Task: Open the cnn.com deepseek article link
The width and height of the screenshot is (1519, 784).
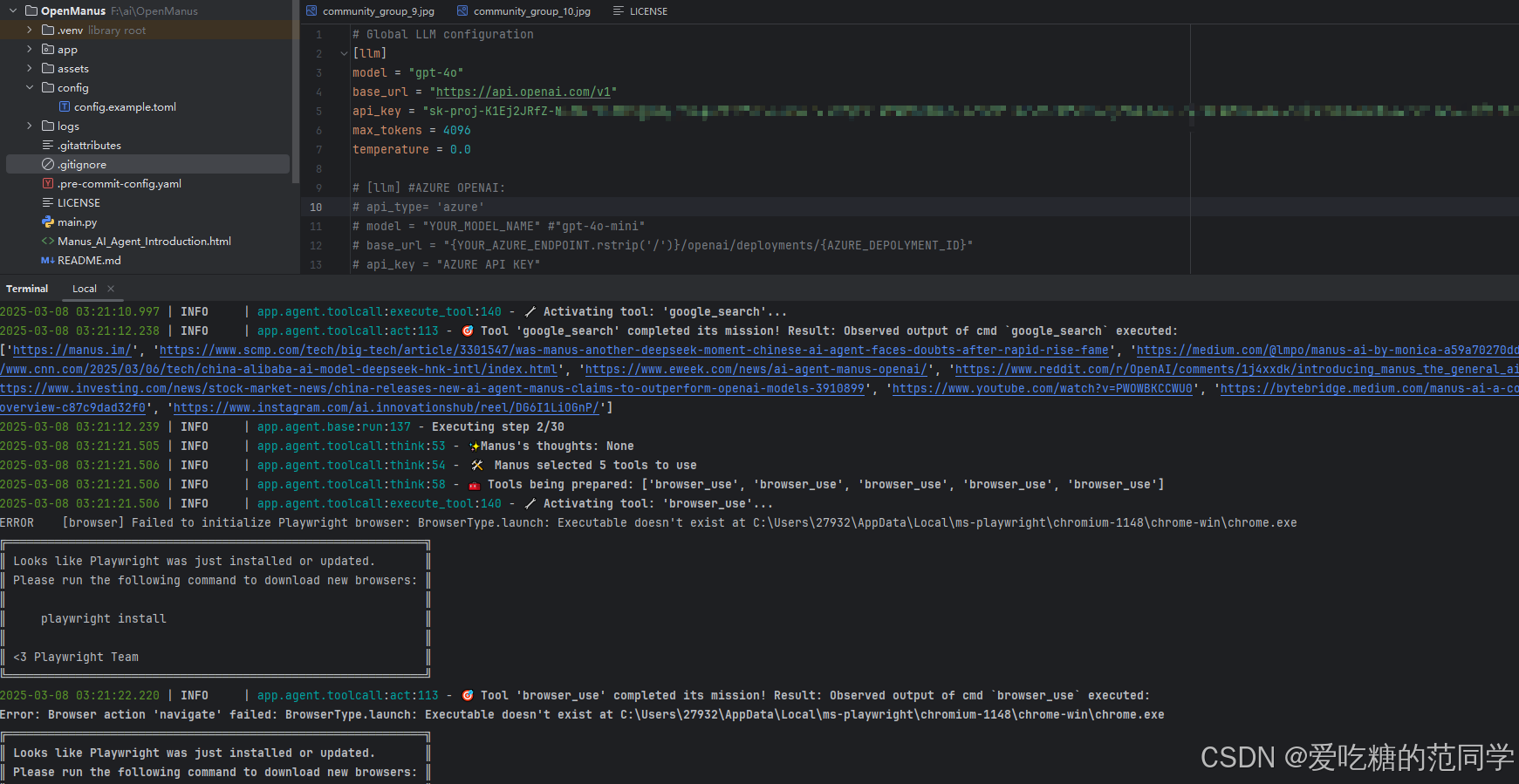Action: [x=278, y=370]
